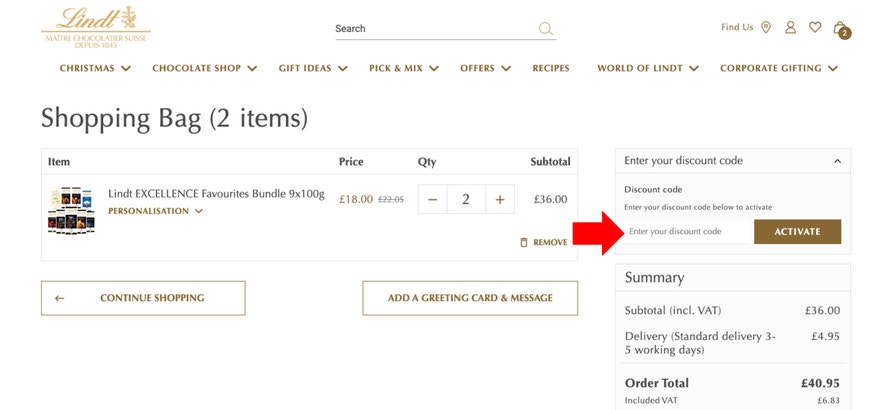Expand the Personalisation options
The image size is (872, 410).
[155, 211]
